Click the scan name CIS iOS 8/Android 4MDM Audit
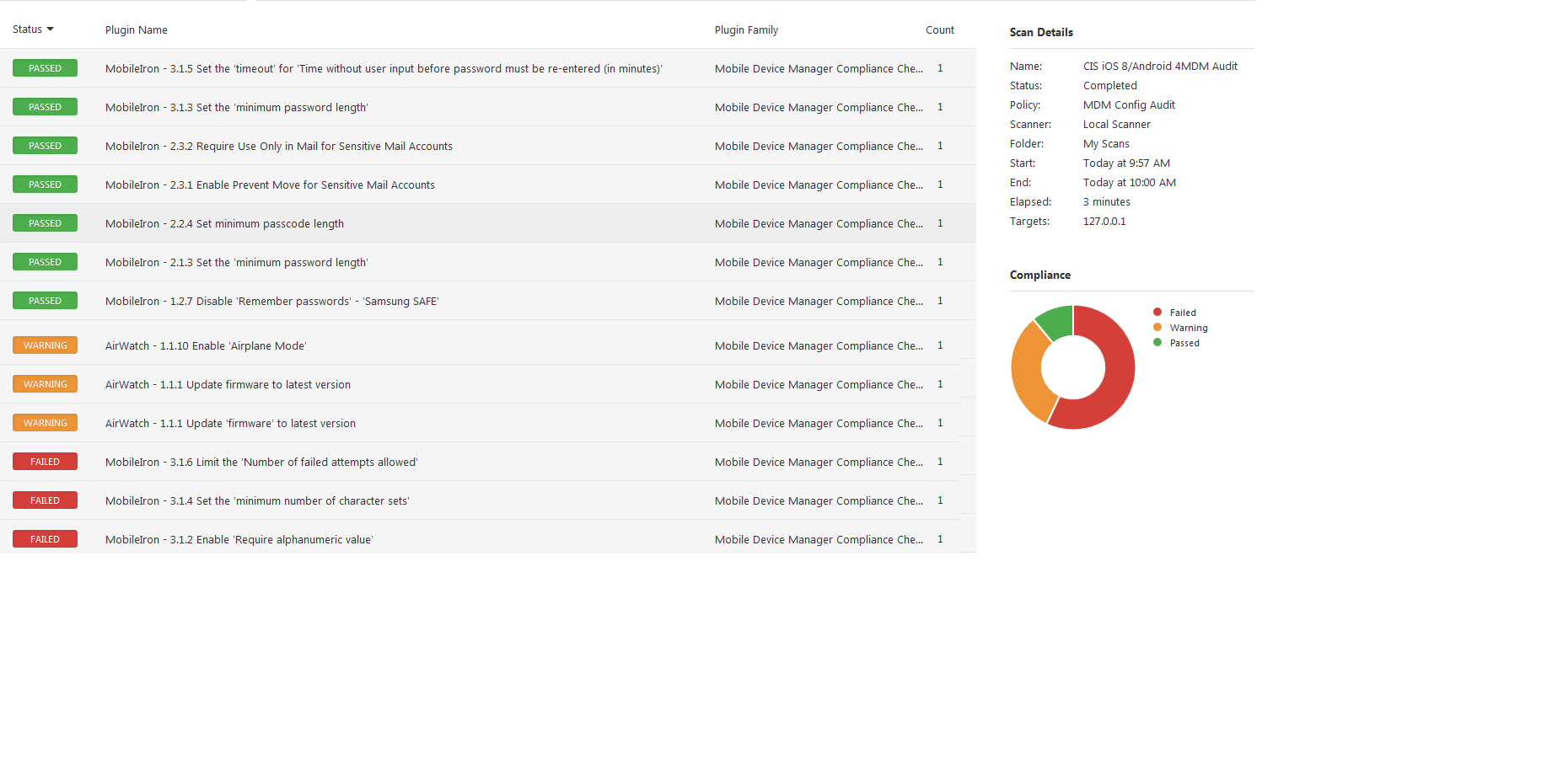 point(1160,66)
